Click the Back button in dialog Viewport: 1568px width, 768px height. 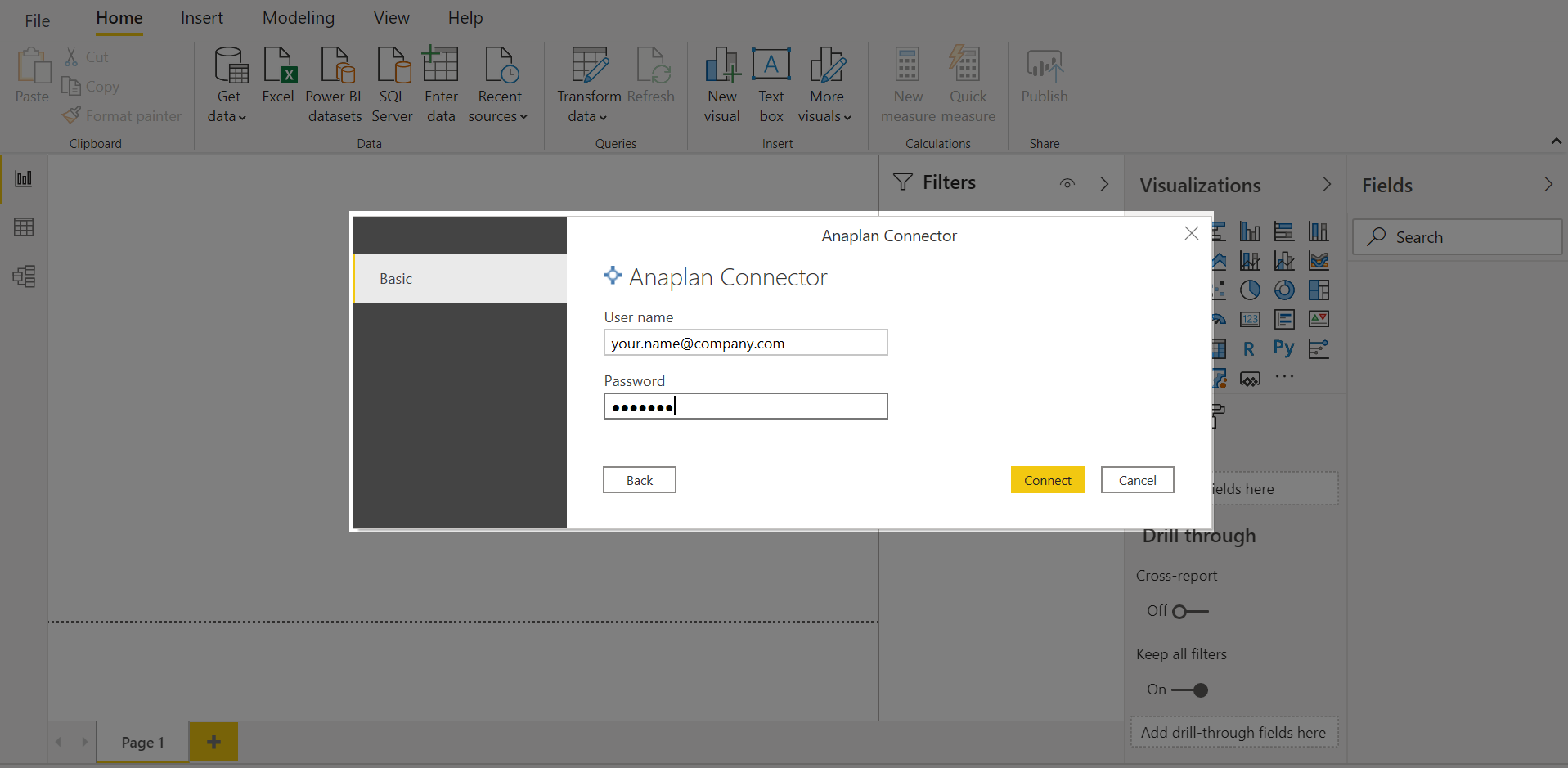click(640, 480)
